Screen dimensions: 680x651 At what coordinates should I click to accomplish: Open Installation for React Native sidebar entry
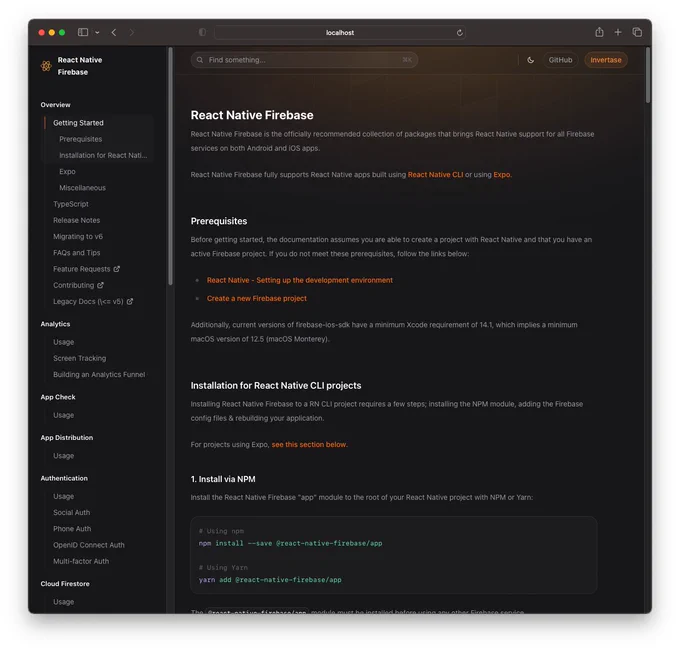103,155
